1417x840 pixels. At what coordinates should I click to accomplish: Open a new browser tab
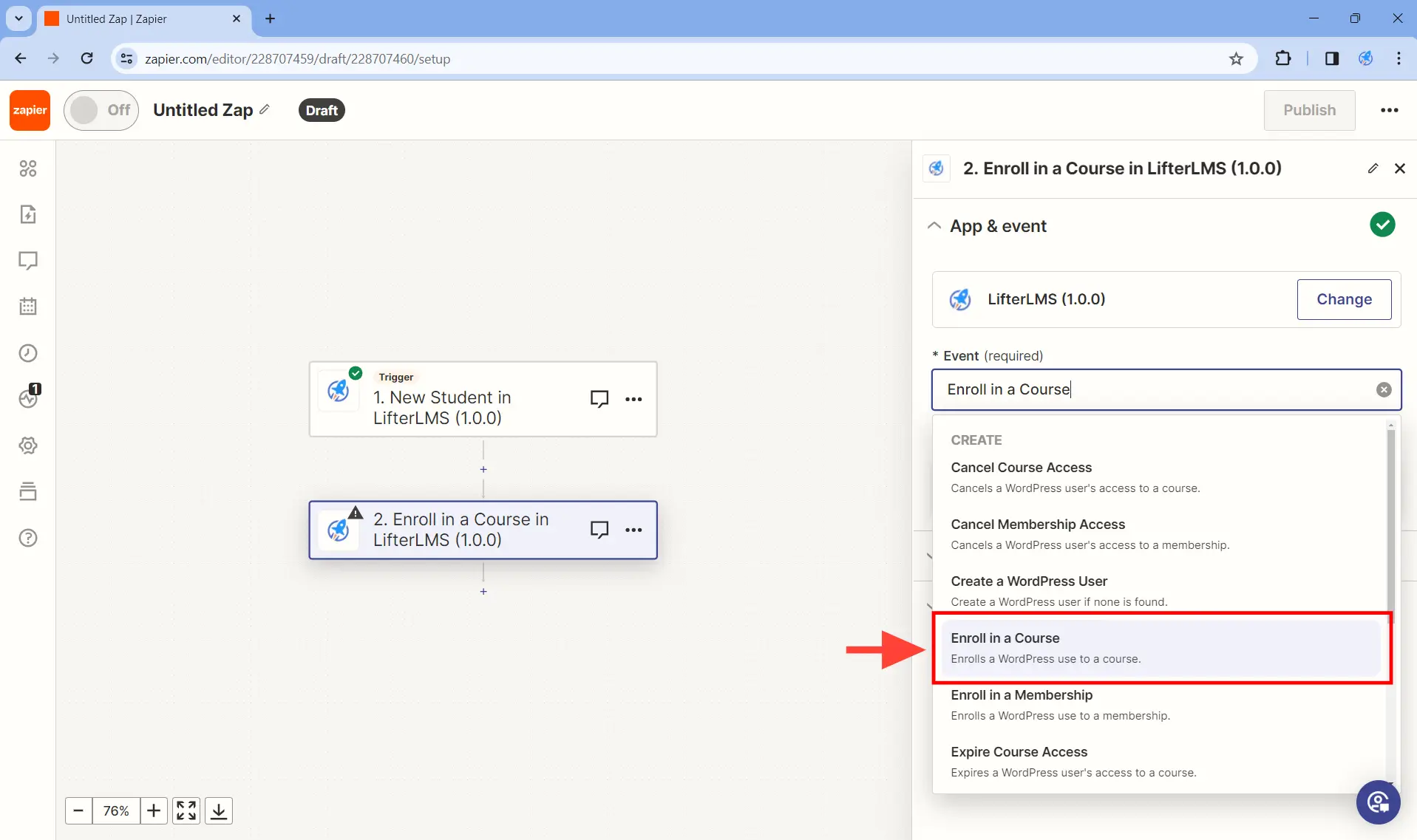[x=270, y=18]
